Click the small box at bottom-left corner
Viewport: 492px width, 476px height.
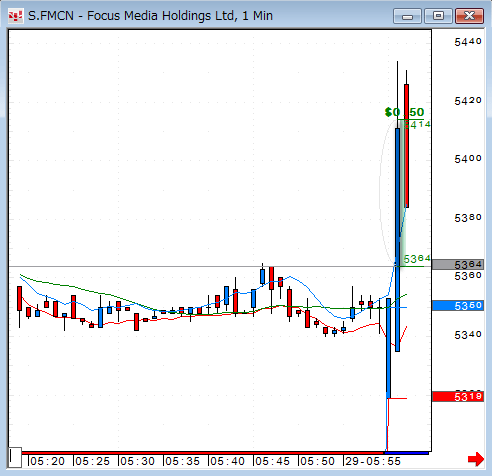click(x=15, y=457)
